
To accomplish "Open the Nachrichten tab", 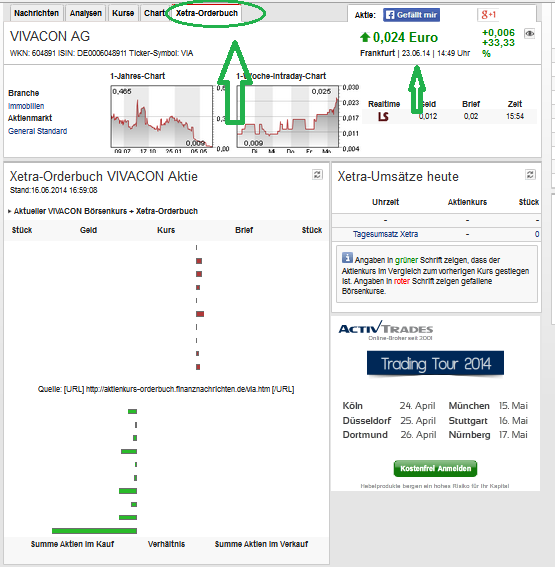I will click(36, 13).
